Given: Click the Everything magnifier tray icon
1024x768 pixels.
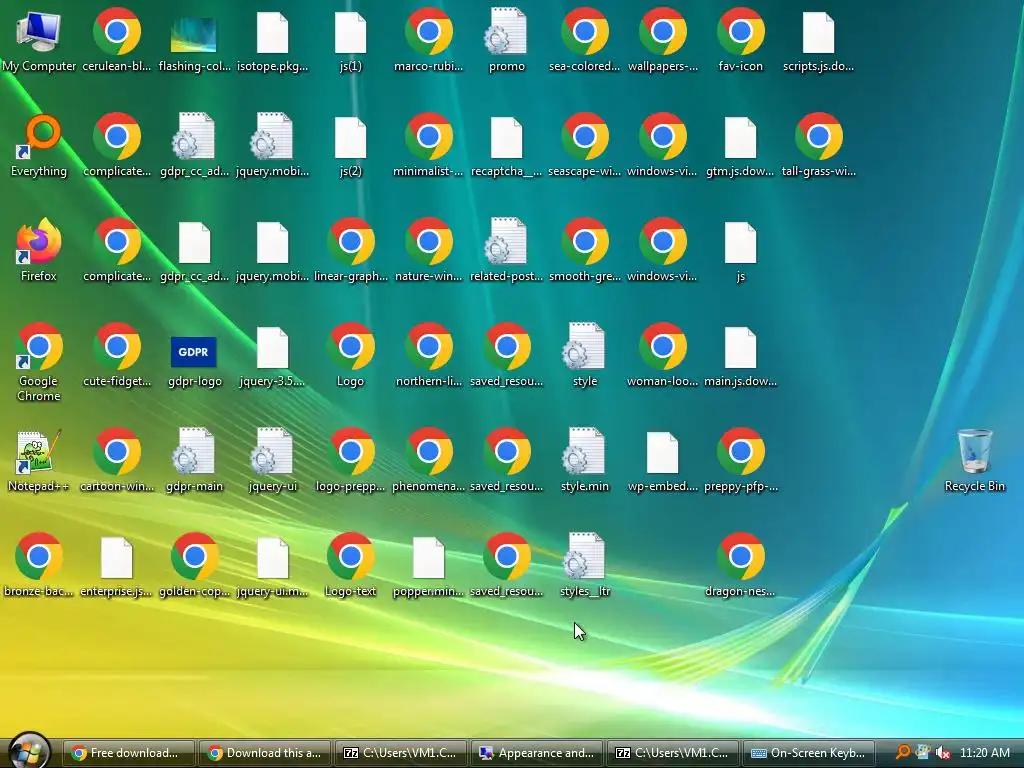Looking at the screenshot, I should (903, 752).
